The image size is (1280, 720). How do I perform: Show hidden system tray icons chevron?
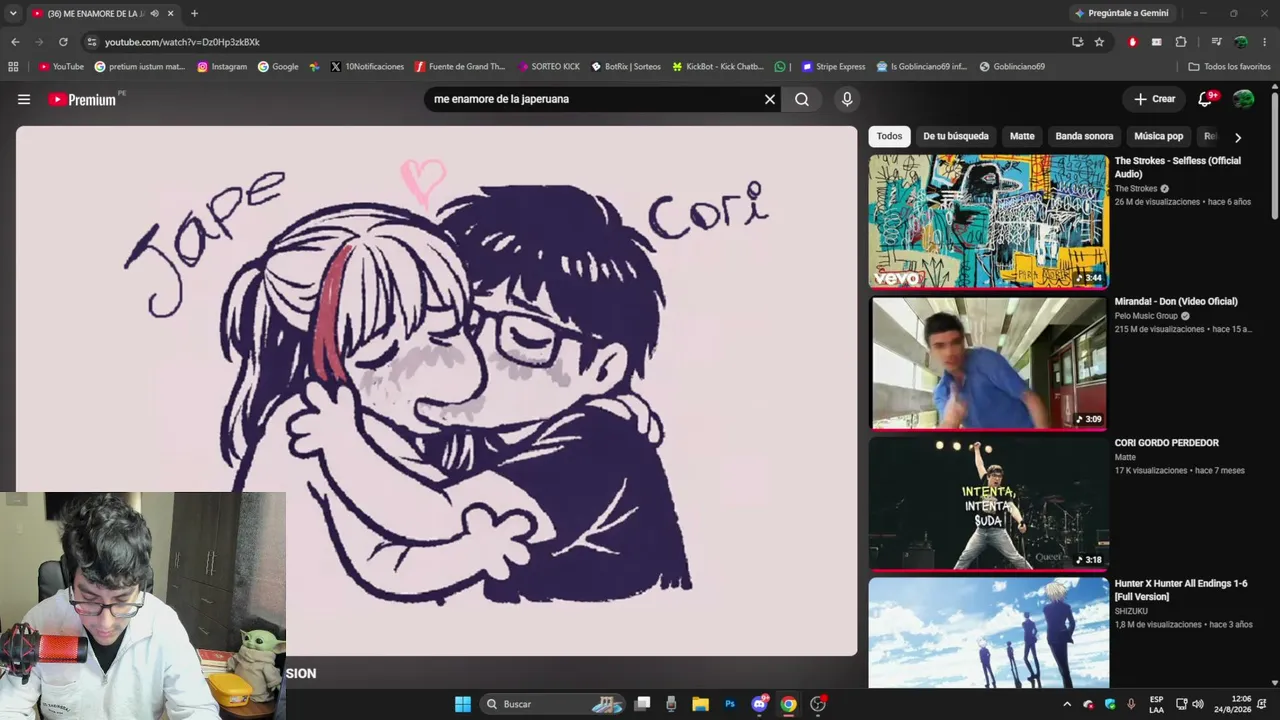1066,704
